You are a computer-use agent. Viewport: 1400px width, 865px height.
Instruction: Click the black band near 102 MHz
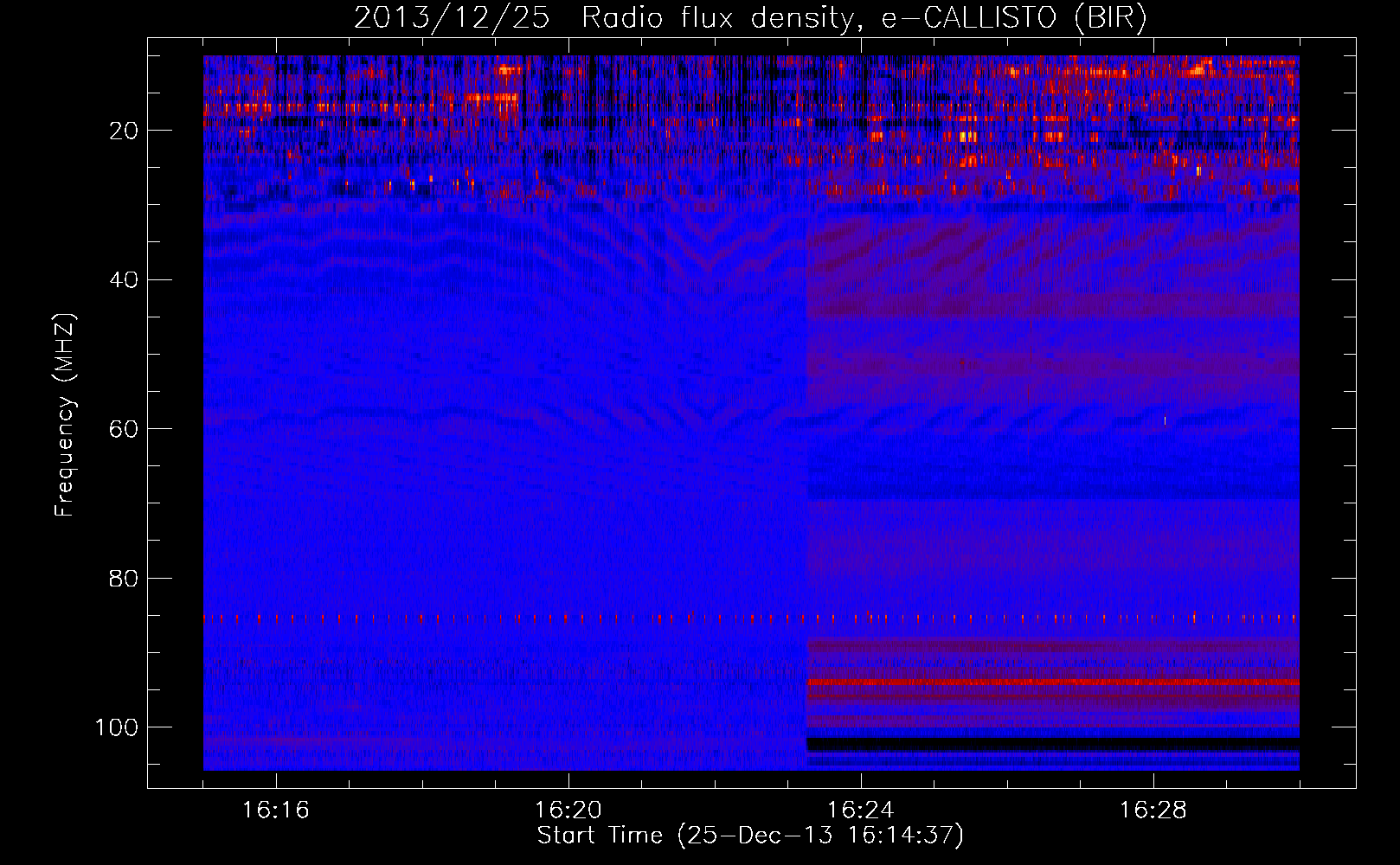tap(1053, 744)
